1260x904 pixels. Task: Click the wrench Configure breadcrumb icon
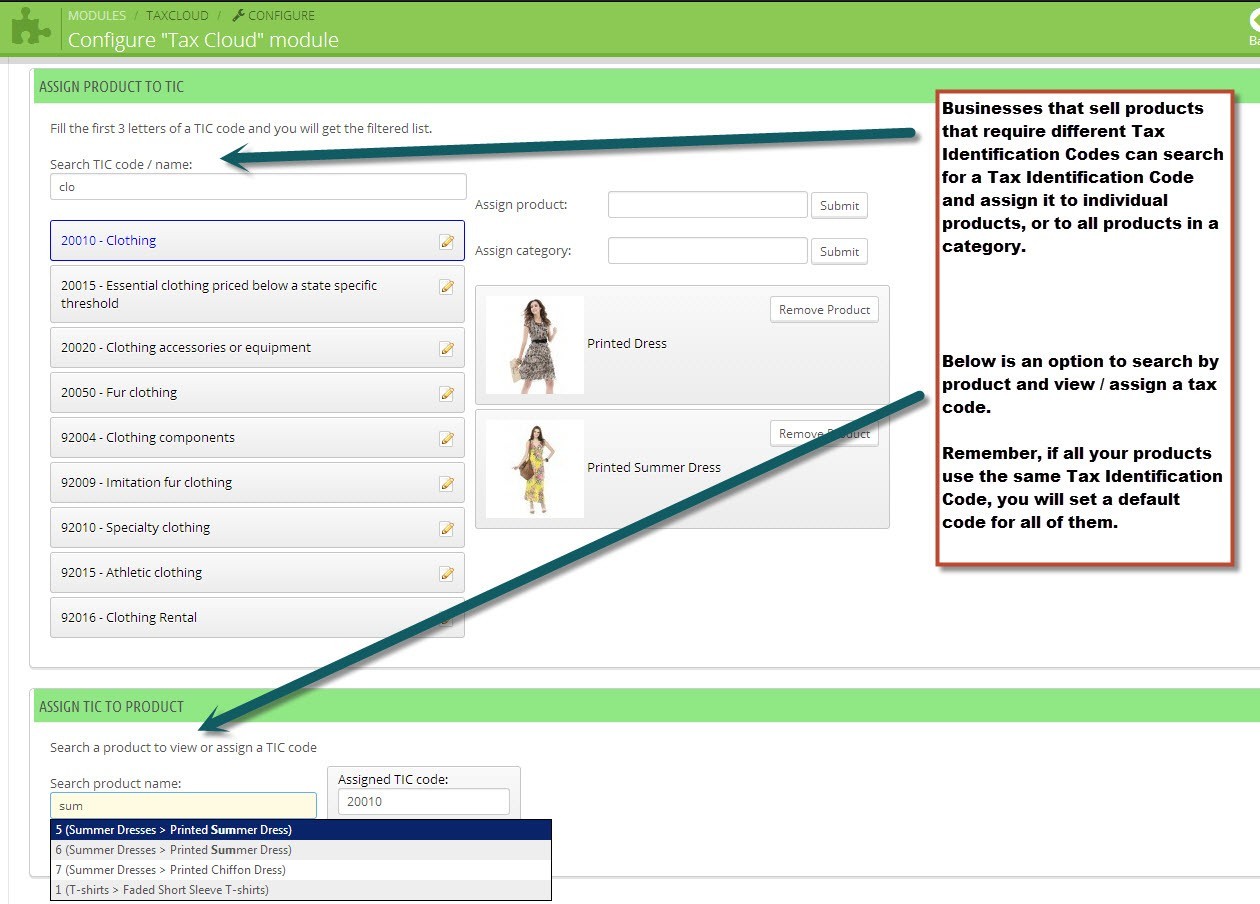point(238,15)
